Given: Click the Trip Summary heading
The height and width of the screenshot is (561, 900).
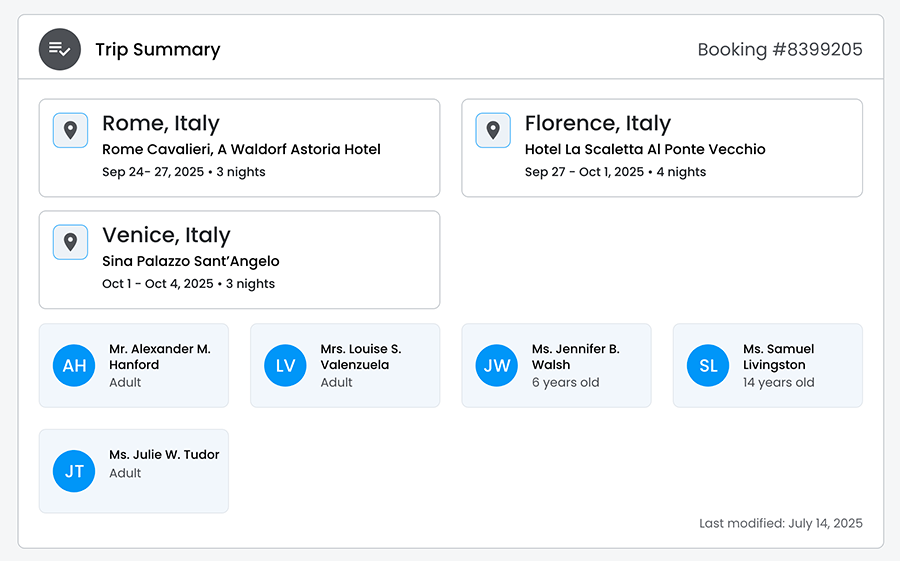Looking at the screenshot, I should pyautogui.click(x=157, y=50).
